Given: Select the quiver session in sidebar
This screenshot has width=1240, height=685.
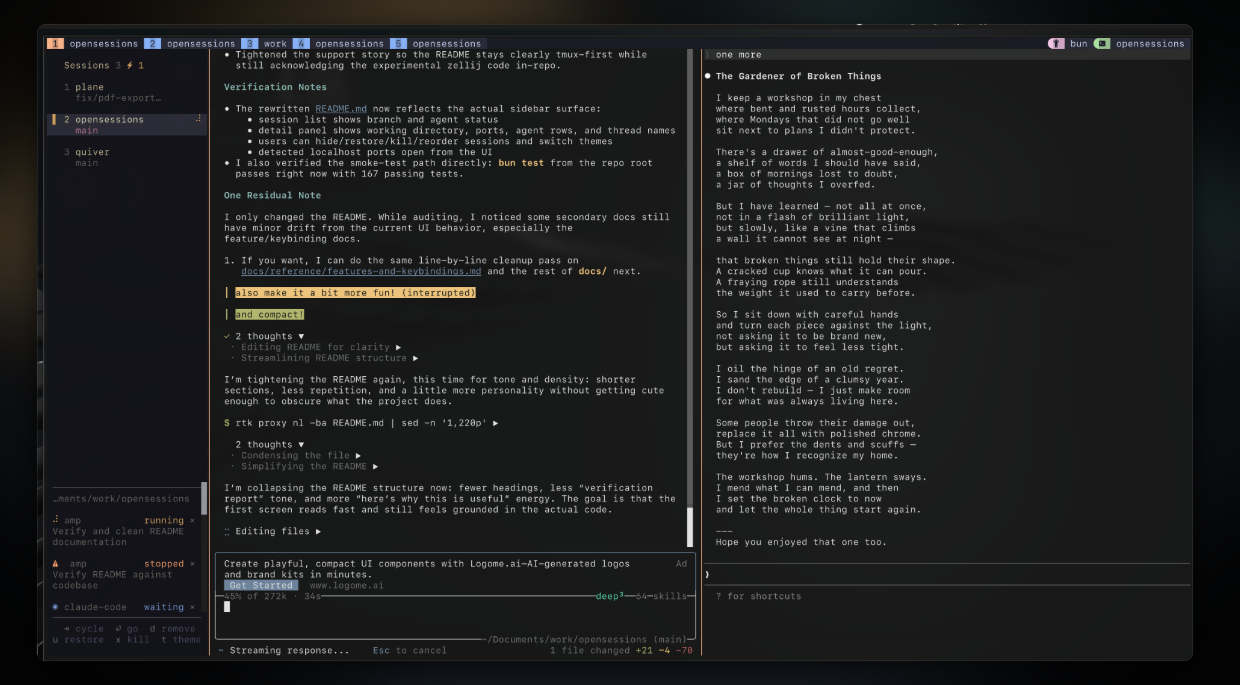Looking at the screenshot, I should pos(92,152).
